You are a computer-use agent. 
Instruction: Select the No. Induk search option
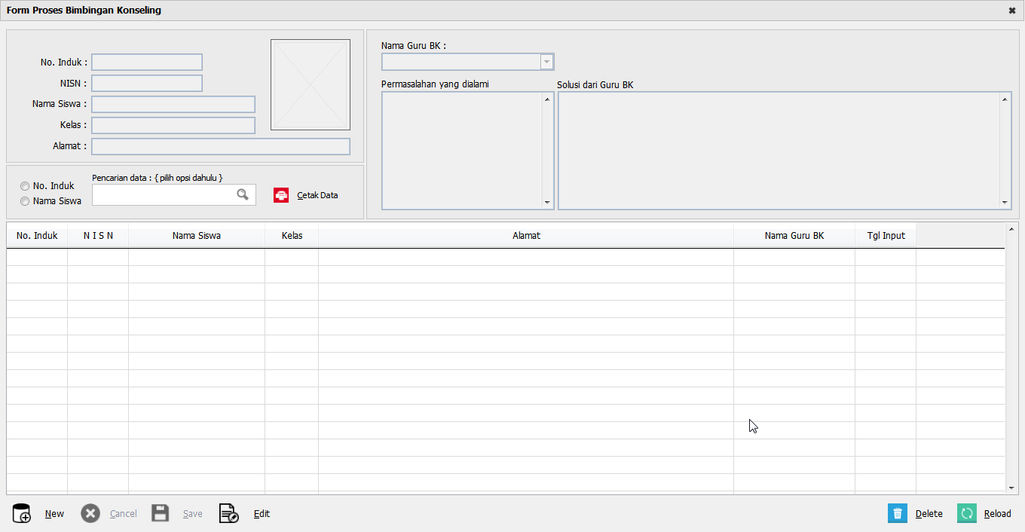[x=25, y=186]
